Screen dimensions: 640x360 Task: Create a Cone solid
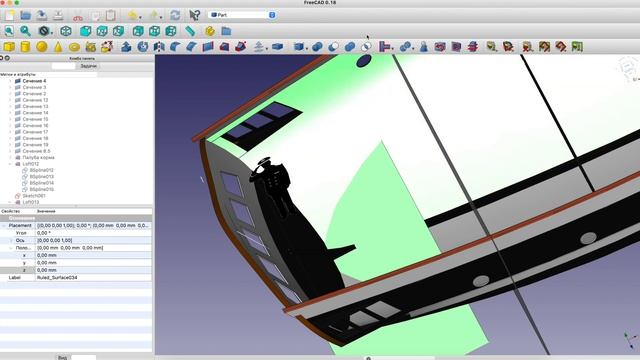click(x=58, y=47)
